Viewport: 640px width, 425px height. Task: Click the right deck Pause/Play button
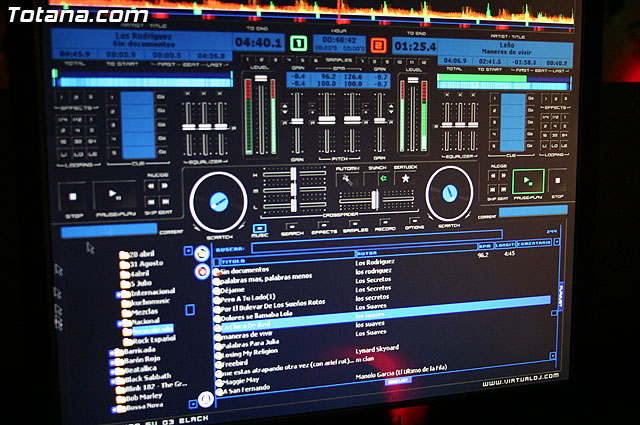coord(527,182)
